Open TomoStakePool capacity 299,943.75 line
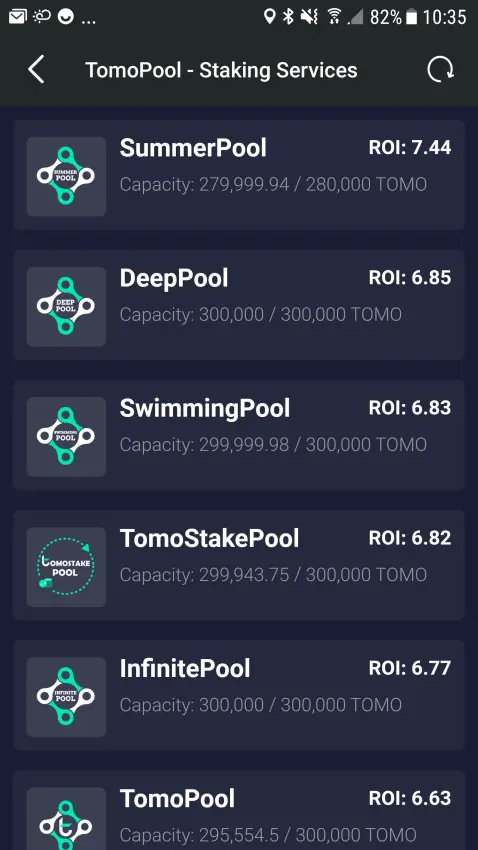Image resolution: width=478 pixels, height=850 pixels. tap(273, 575)
